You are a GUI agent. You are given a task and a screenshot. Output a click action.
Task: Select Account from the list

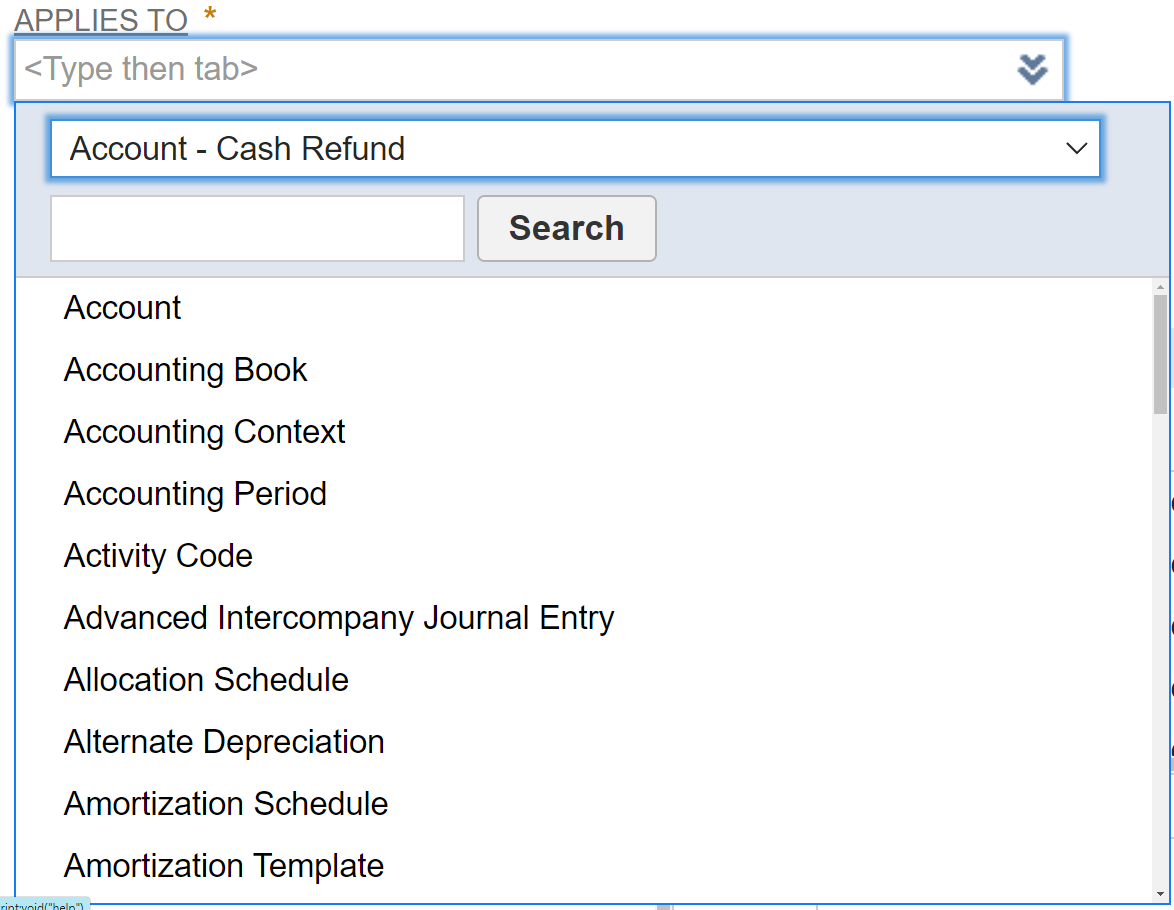[x=122, y=308]
